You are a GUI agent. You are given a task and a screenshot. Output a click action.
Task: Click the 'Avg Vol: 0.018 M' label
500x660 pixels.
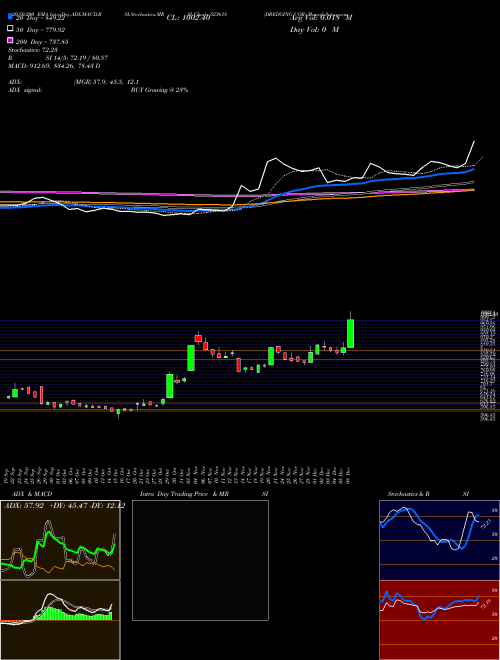[321, 18]
